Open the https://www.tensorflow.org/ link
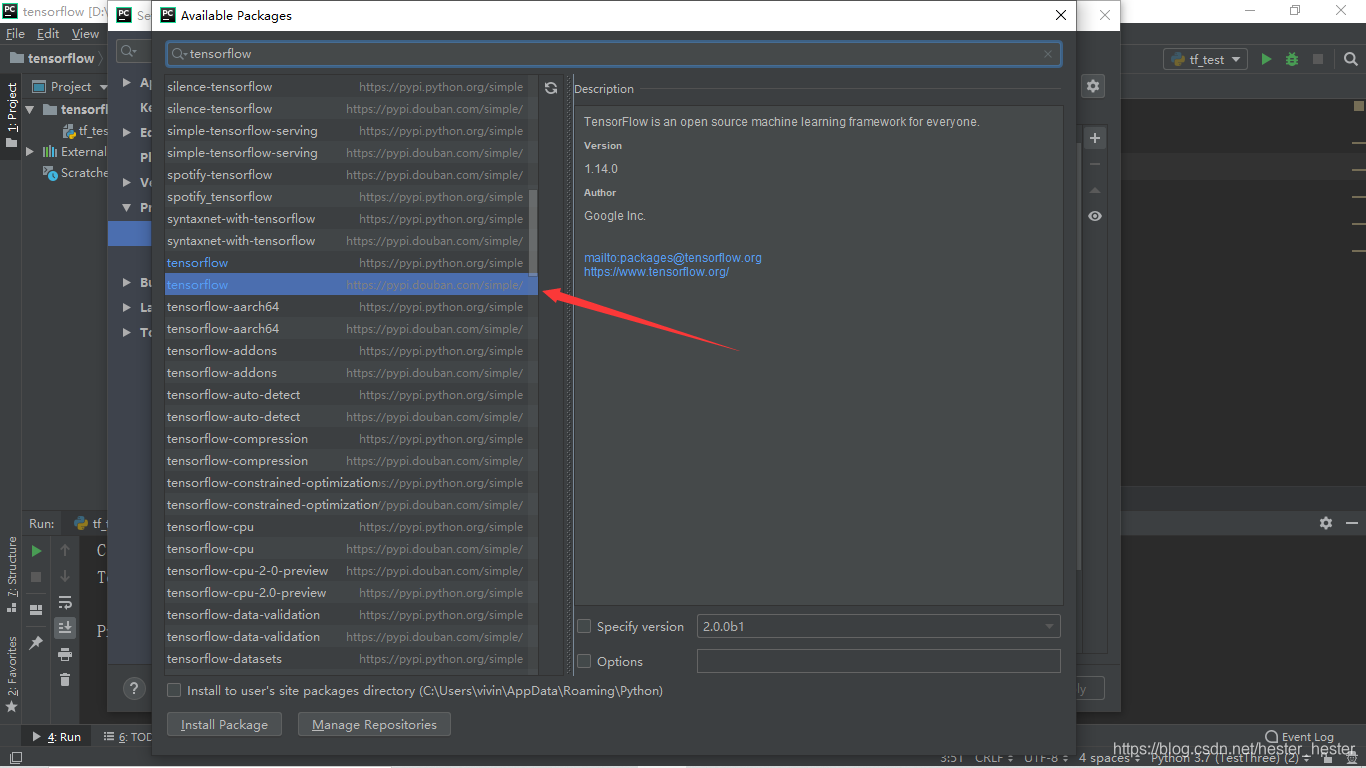1366x768 pixels. 657,272
